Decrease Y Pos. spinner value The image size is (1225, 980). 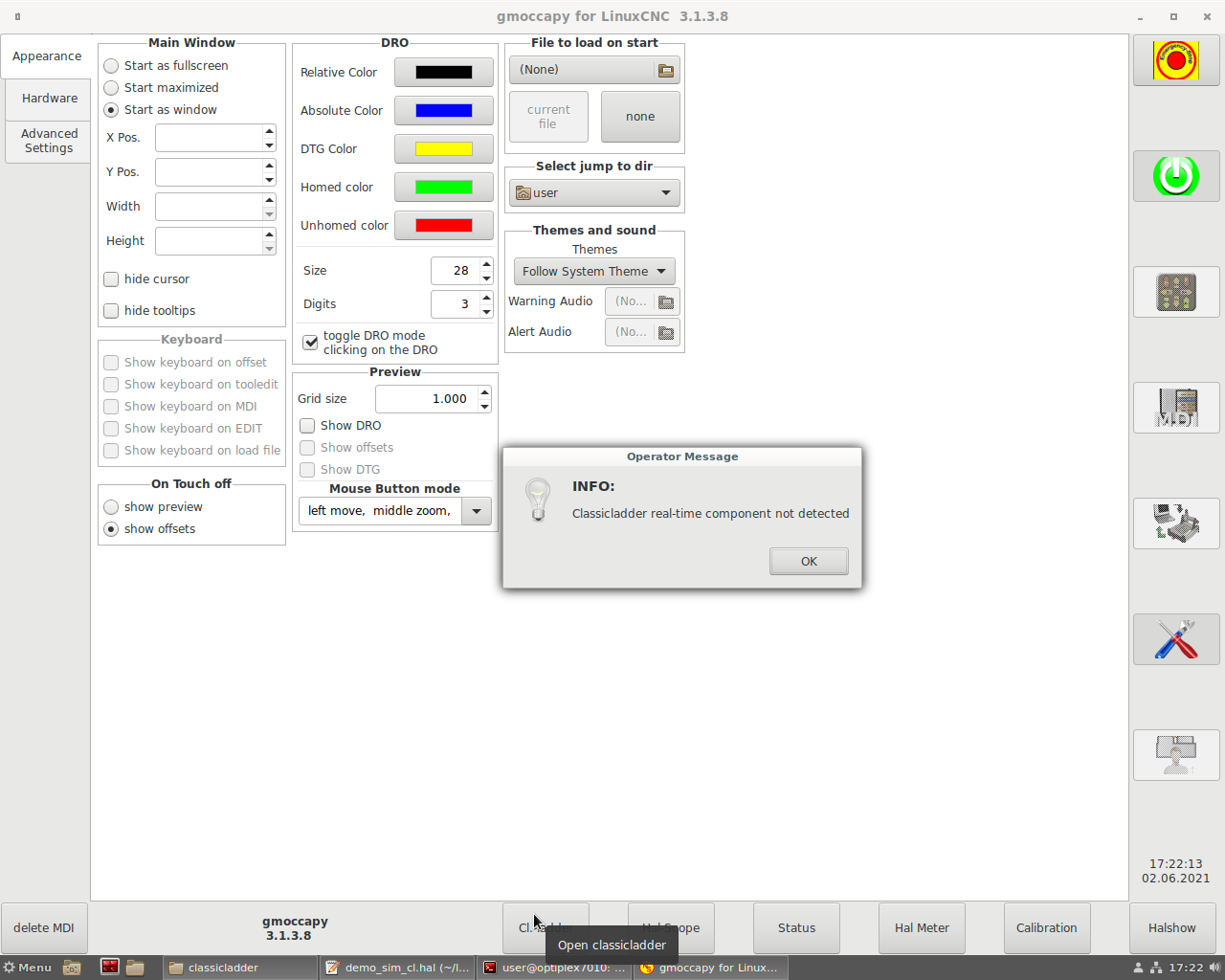tap(269, 179)
